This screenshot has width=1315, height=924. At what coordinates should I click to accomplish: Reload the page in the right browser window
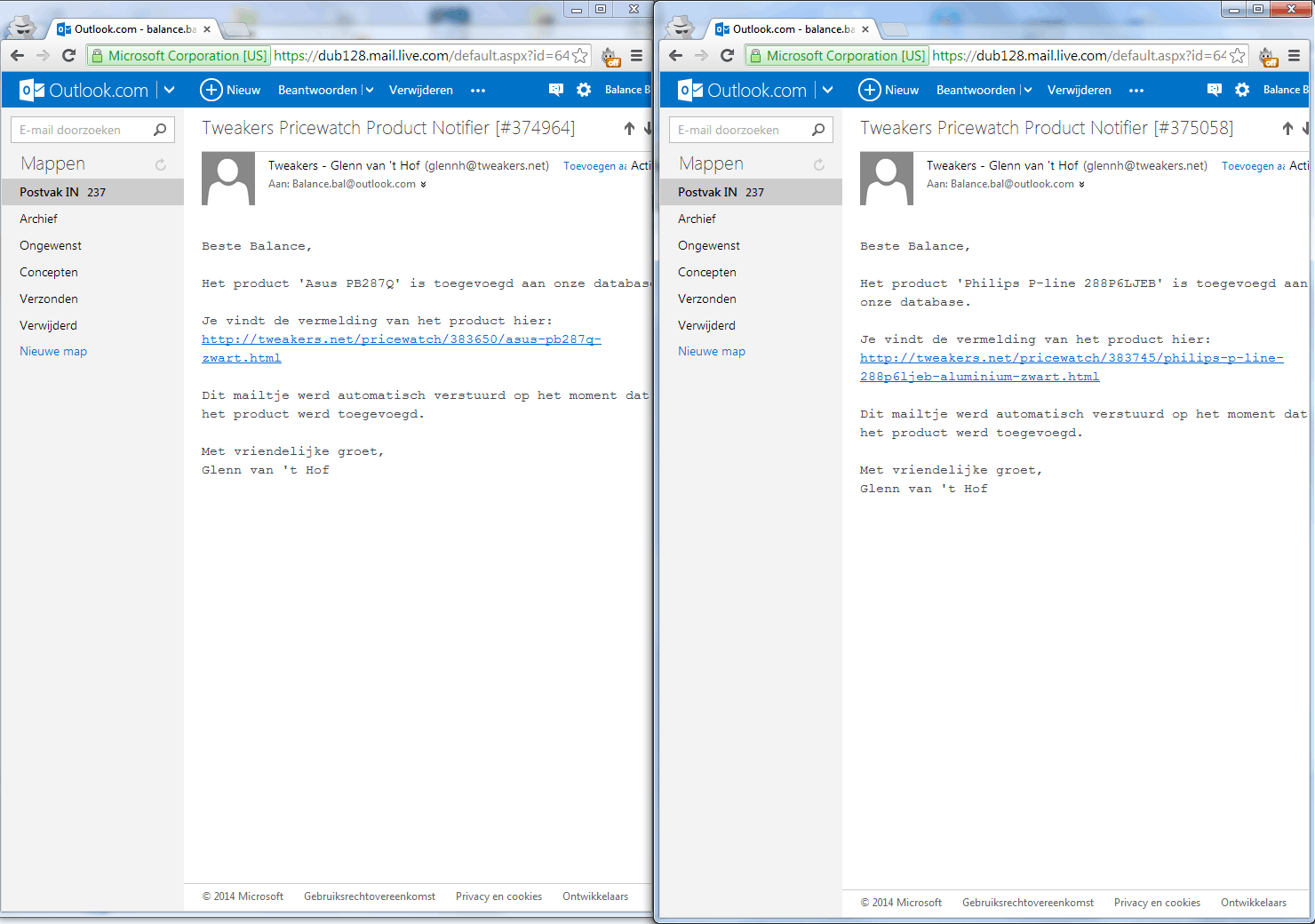(x=727, y=56)
